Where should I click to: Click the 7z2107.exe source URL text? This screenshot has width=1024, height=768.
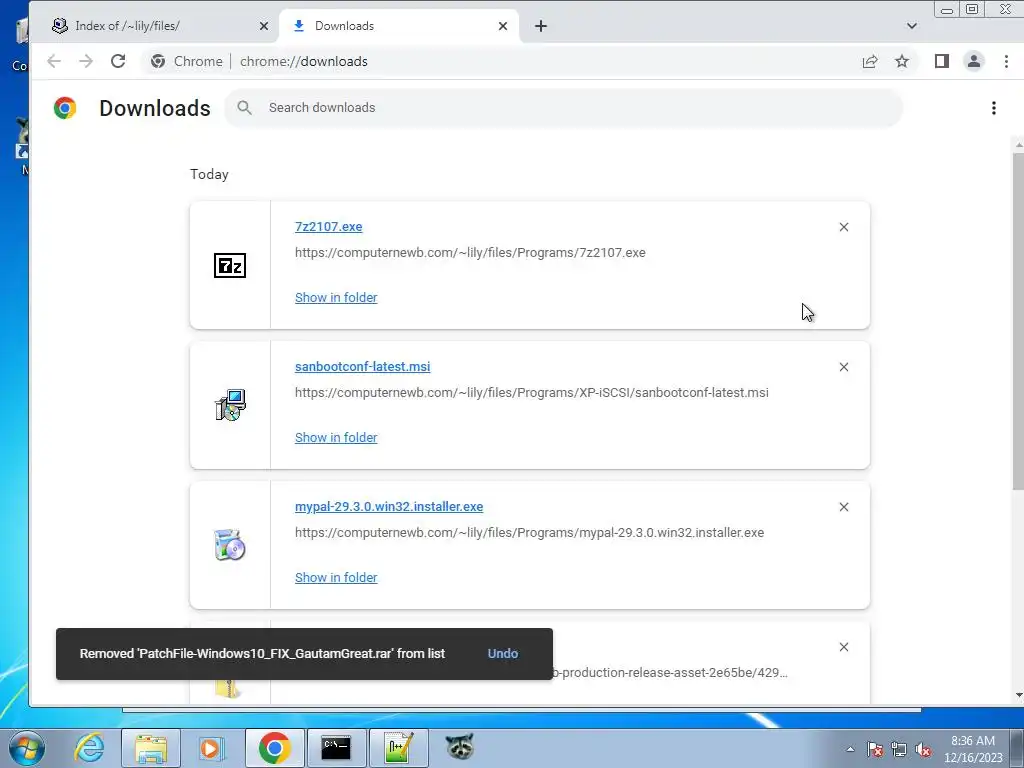(x=470, y=253)
